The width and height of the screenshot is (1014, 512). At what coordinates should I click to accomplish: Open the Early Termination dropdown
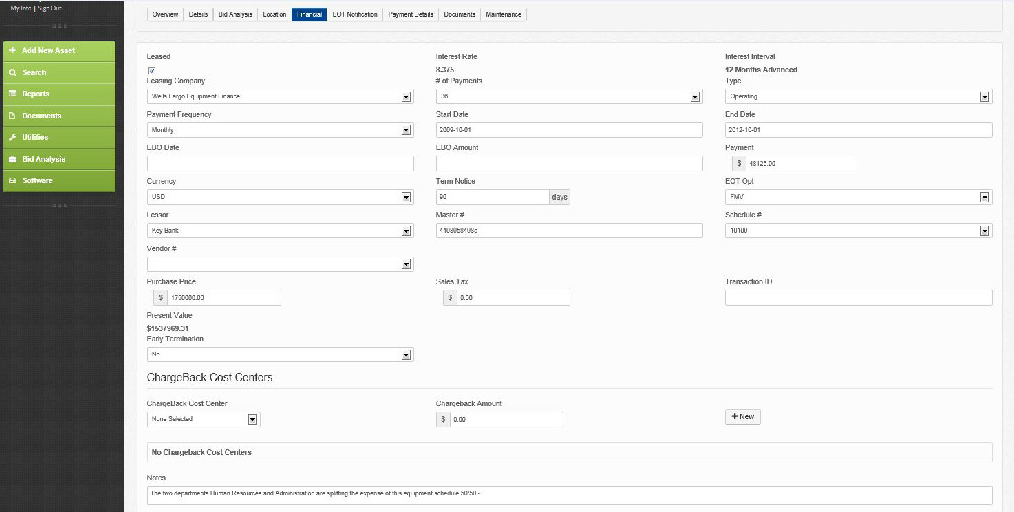click(280, 354)
